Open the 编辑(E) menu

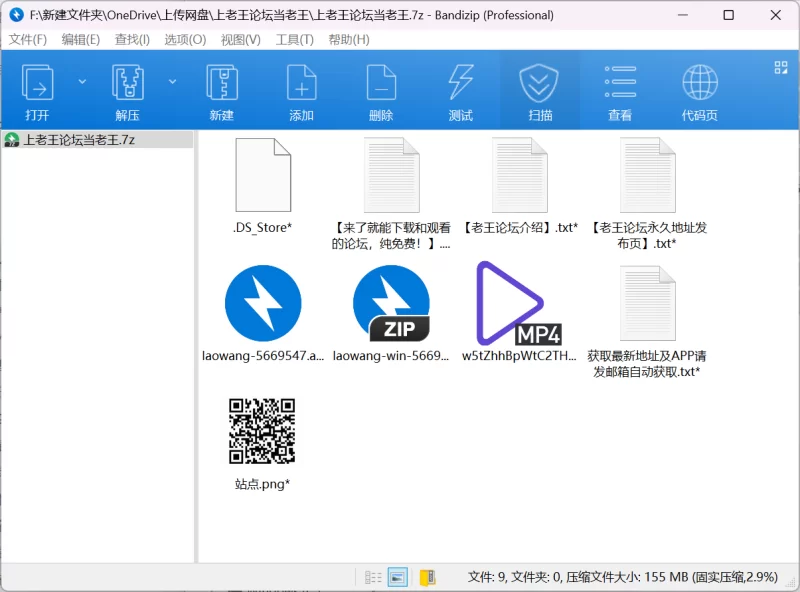click(x=81, y=39)
